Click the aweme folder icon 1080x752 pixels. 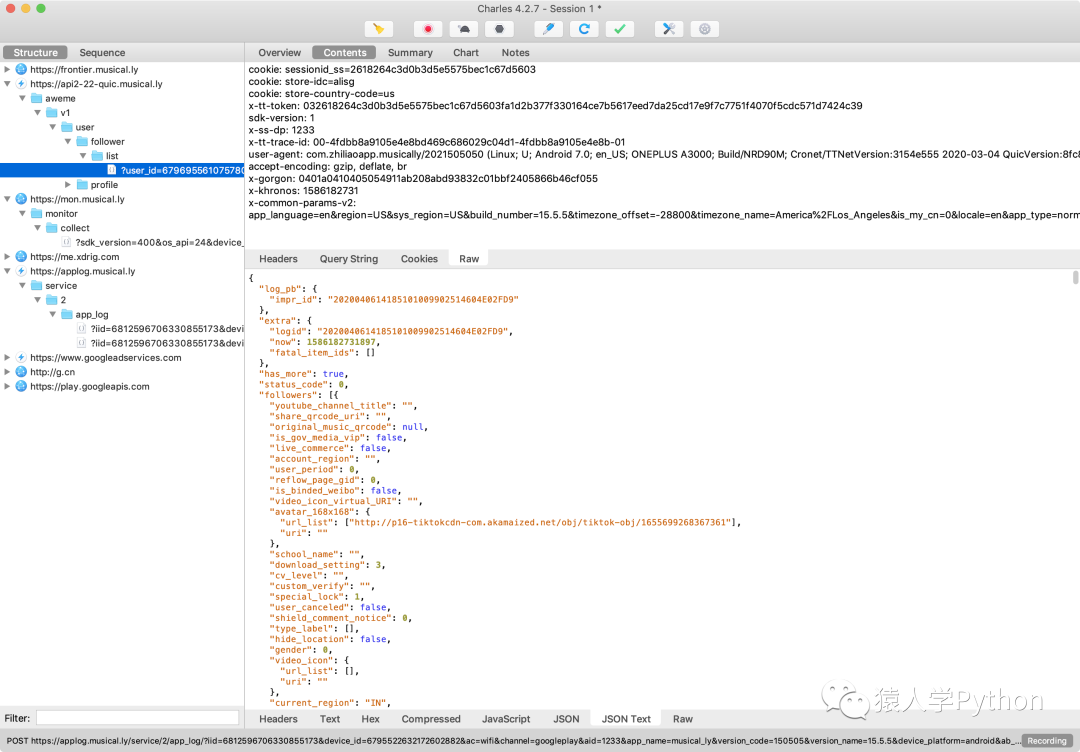[37, 98]
